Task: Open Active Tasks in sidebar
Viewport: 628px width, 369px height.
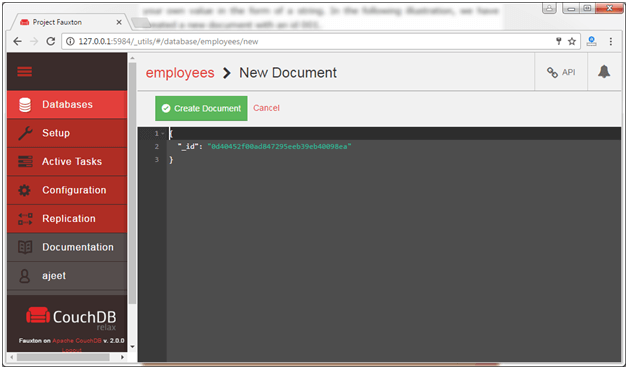Action: [67, 161]
